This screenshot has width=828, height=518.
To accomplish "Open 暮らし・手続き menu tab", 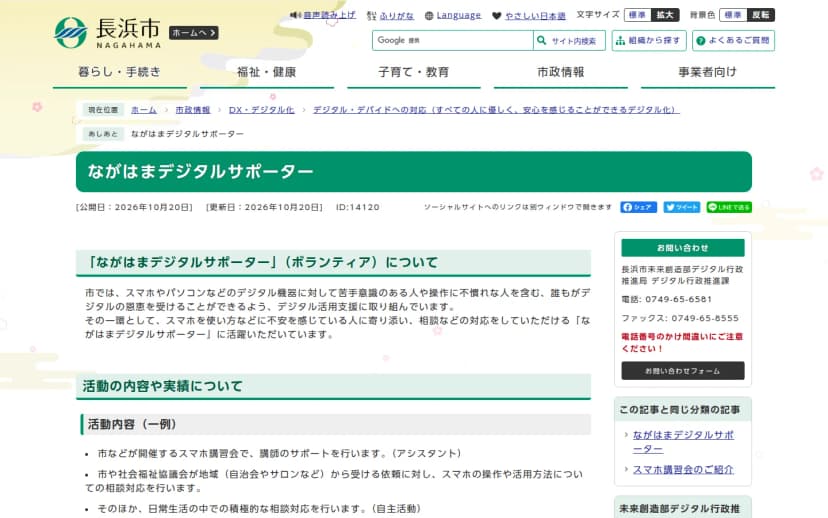I will tap(120, 73).
